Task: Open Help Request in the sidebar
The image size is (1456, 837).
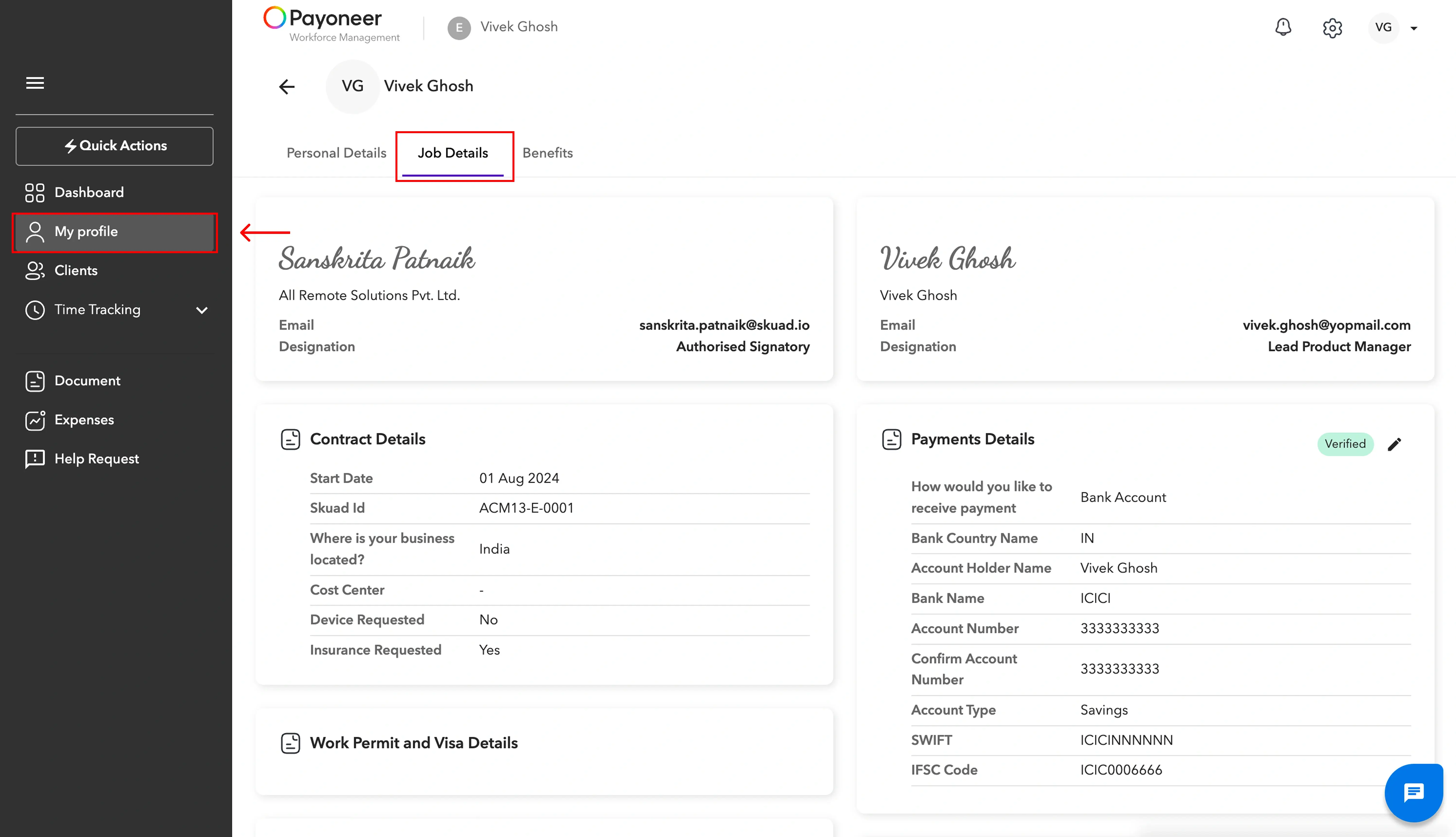Action: pyautogui.click(x=97, y=459)
